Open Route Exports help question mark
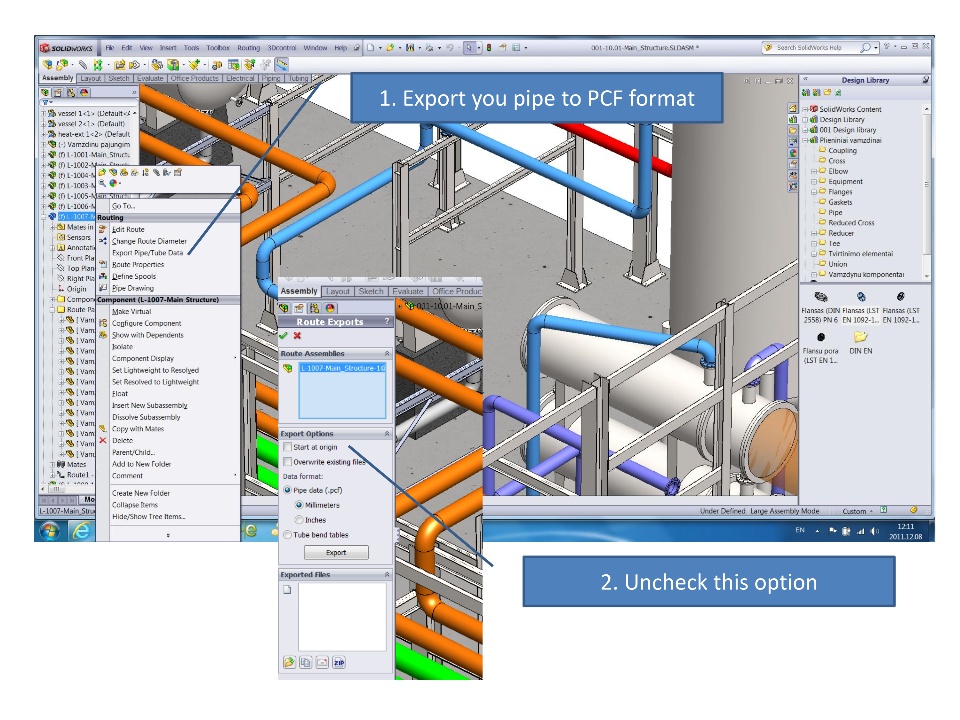This screenshot has width=960, height=720. pyautogui.click(x=386, y=321)
